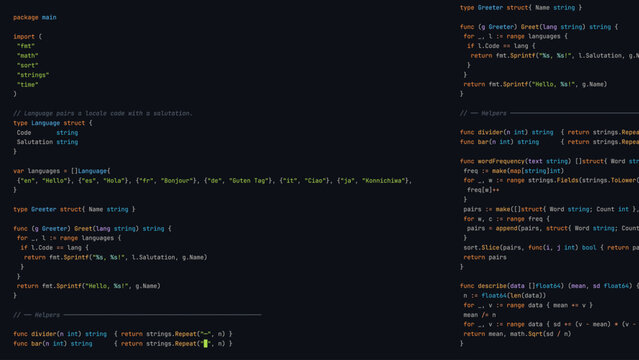Image resolution: width=639 pixels, height=360 pixels.
Task: Select the "sort" import entry
Action: pyautogui.click(x=27, y=65)
